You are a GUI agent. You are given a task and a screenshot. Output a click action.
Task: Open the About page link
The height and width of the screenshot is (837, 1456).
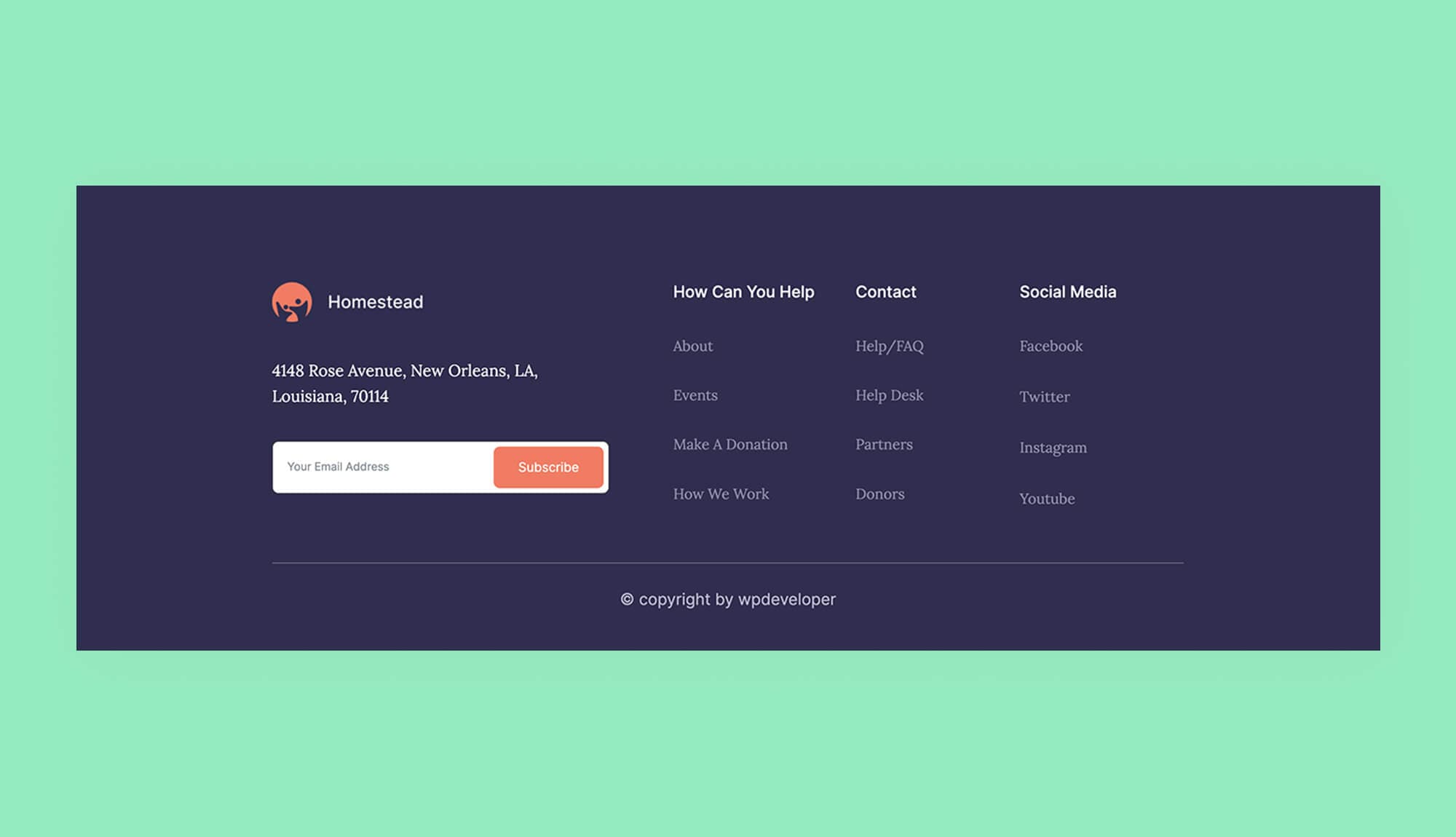(692, 346)
